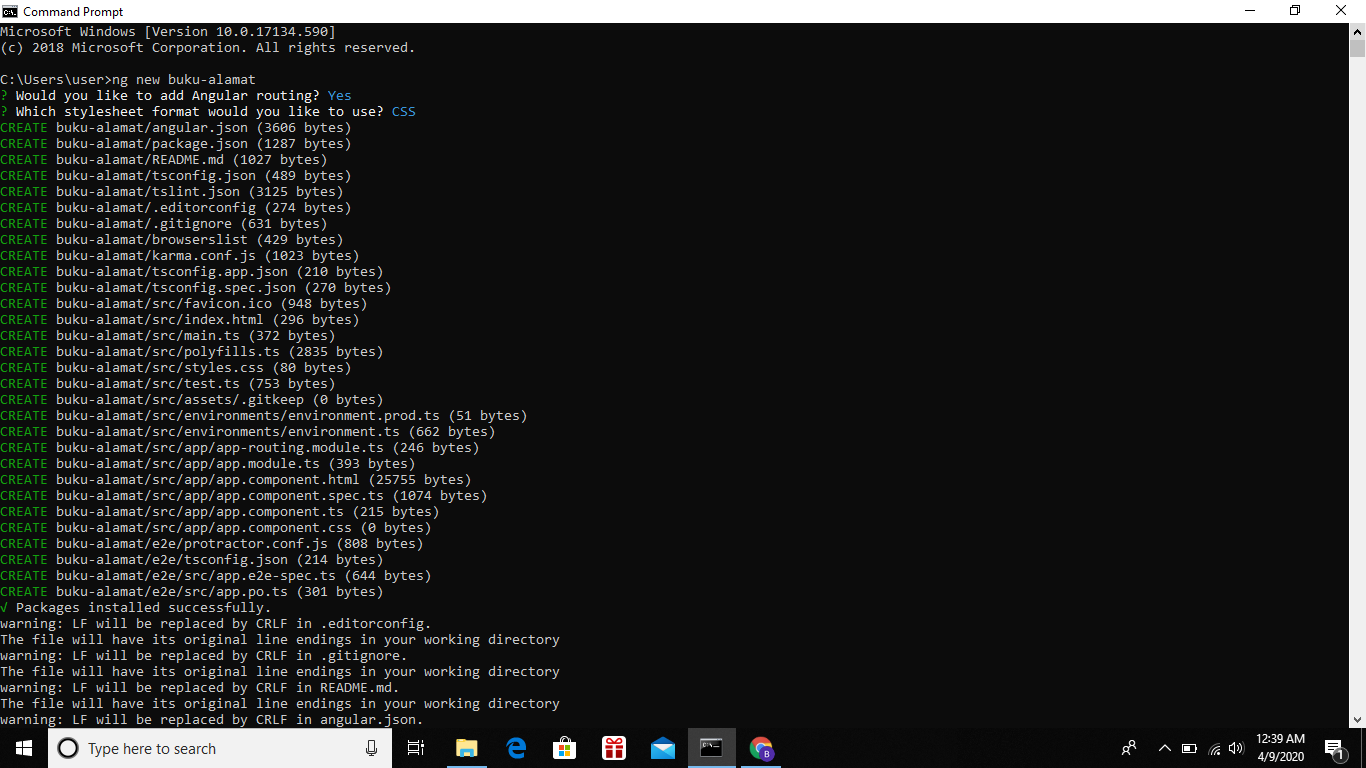Screen dimensions: 1366x768
Task: Click the taskbar search input field
Action: tap(220, 748)
